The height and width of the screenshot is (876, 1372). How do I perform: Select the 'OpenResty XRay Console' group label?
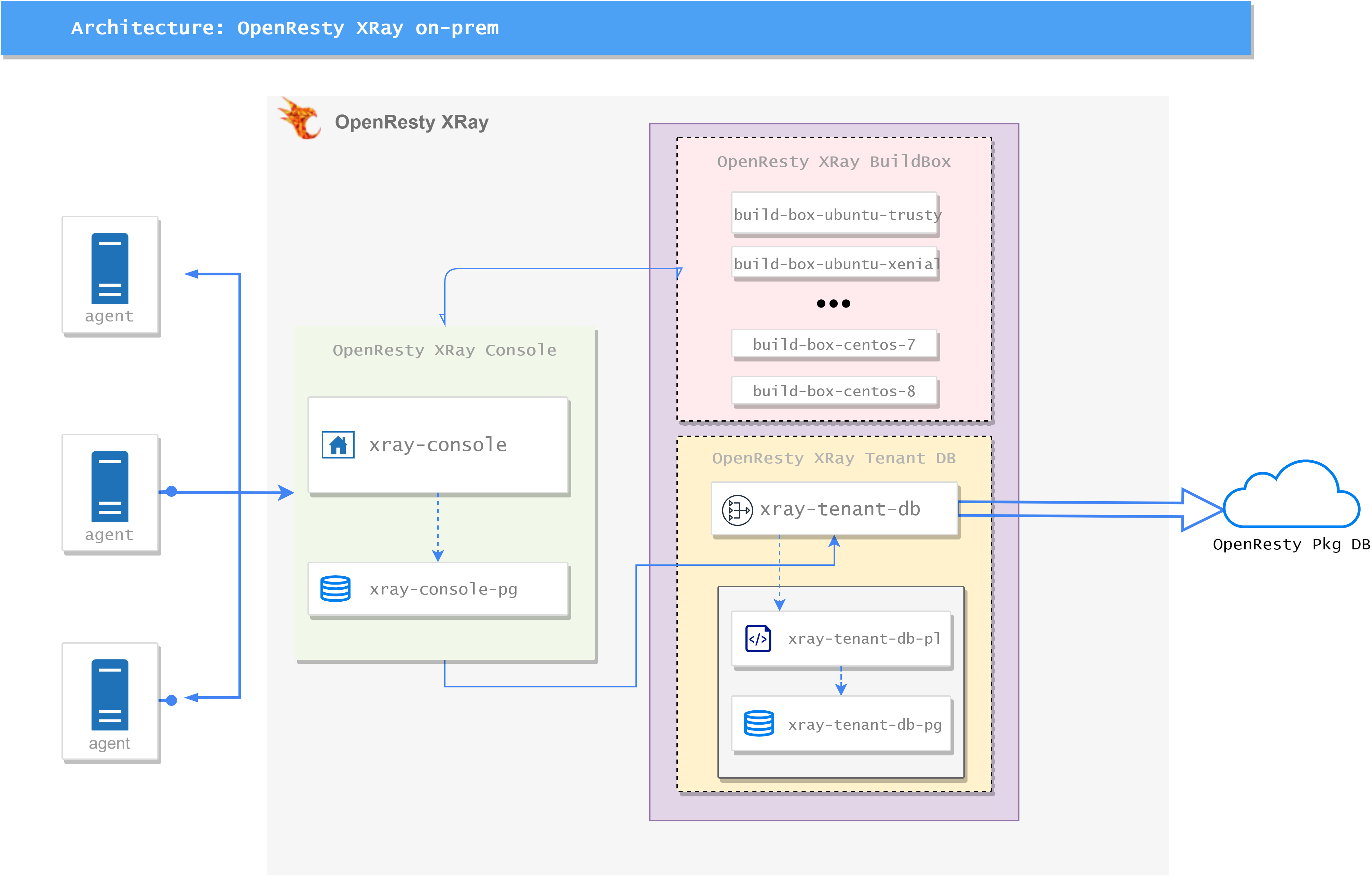click(x=444, y=350)
